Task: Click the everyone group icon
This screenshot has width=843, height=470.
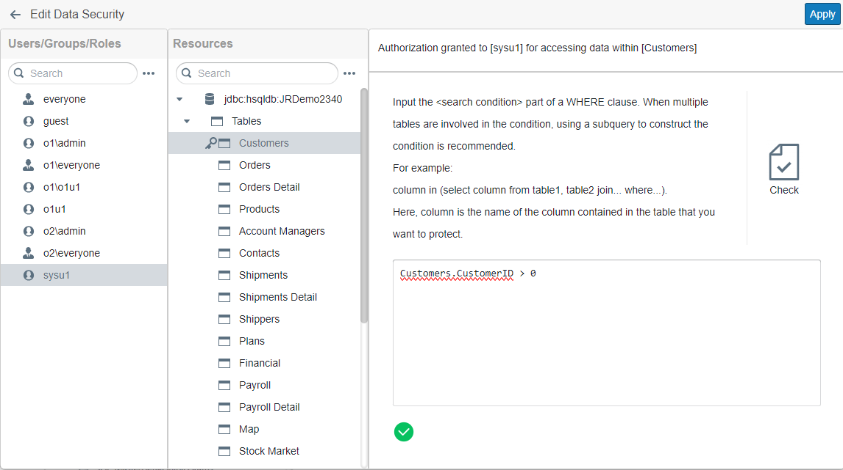Action: (x=28, y=99)
